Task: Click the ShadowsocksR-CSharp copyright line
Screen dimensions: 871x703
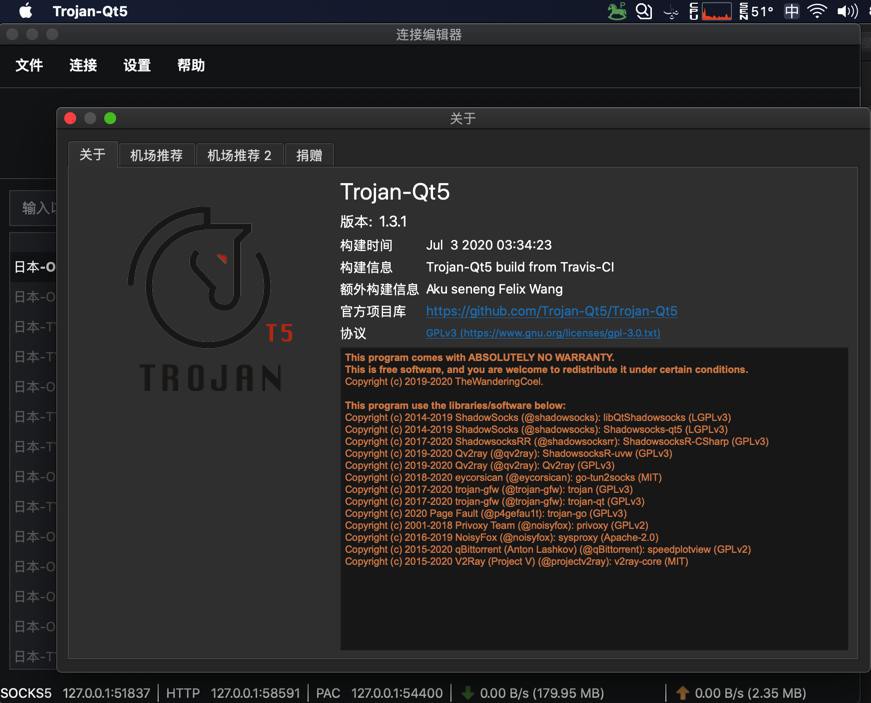Action: [557, 441]
